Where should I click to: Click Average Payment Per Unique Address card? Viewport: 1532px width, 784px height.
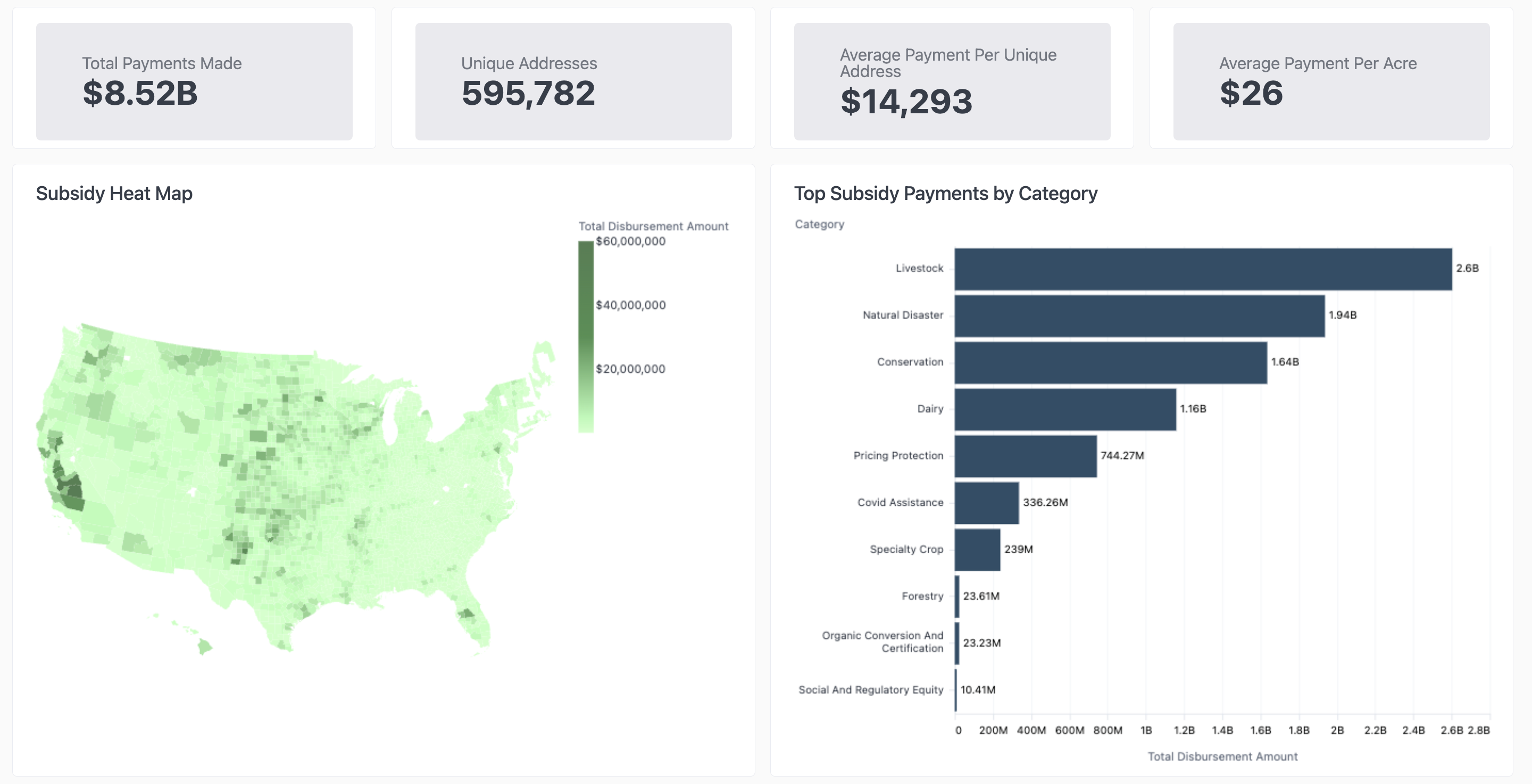tap(952, 81)
